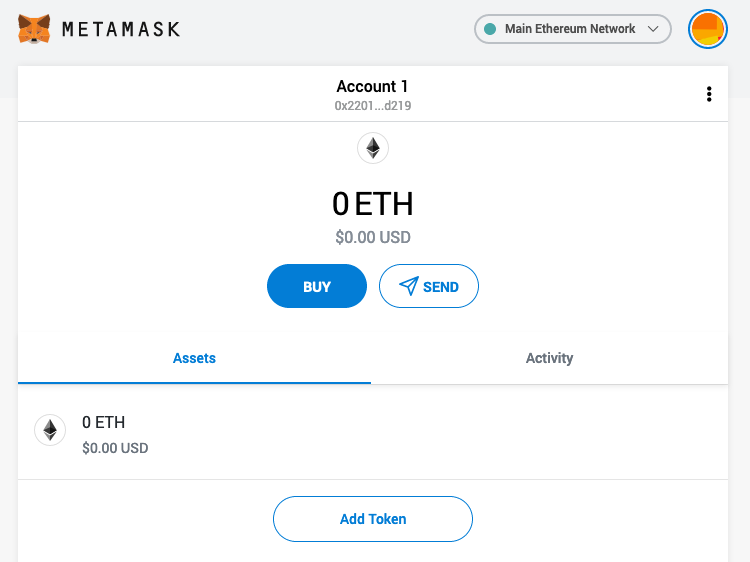
Task: Expand the network list chevron arrow
Action: (654, 29)
